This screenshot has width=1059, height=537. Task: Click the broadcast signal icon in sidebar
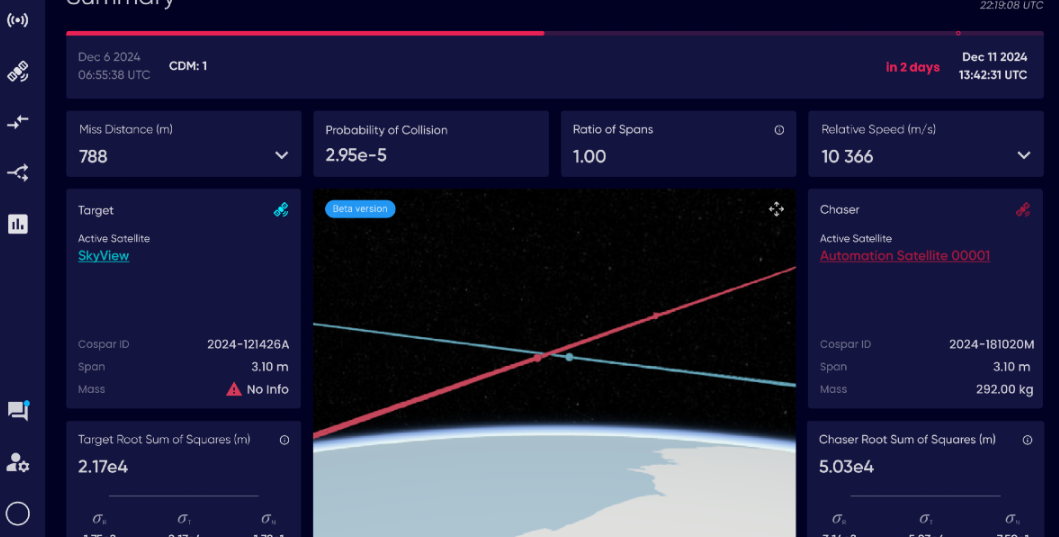click(18, 20)
